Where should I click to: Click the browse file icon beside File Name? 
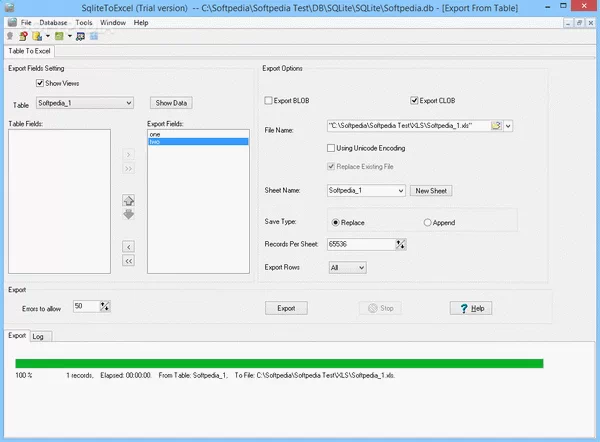[x=495, y=126]
